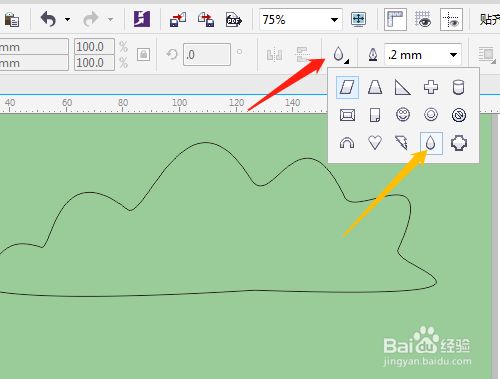Click the rotation angle field
This screenshot has height=379, width=500.
207,54
